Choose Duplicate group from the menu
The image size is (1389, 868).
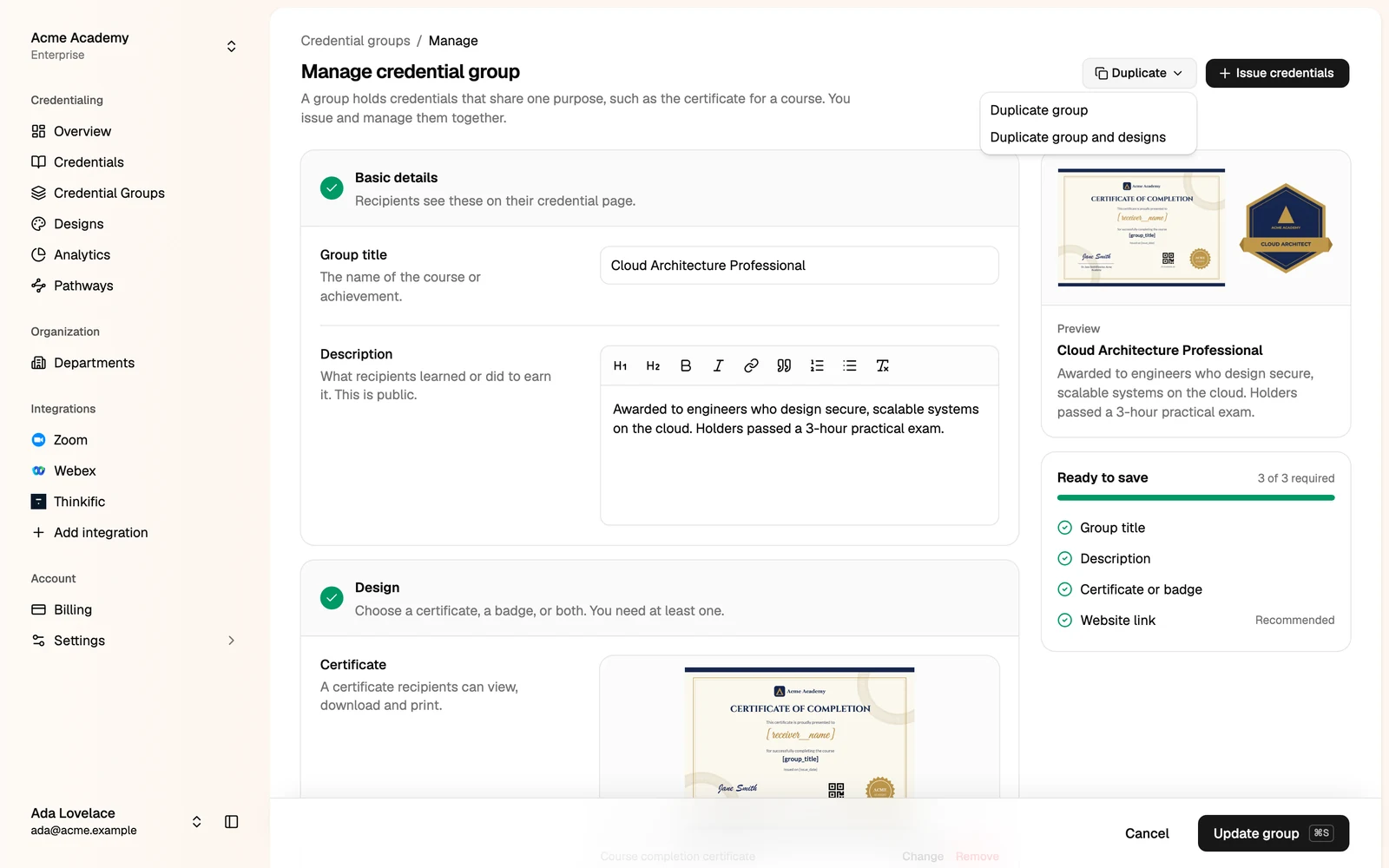[x=1089, y=110]
